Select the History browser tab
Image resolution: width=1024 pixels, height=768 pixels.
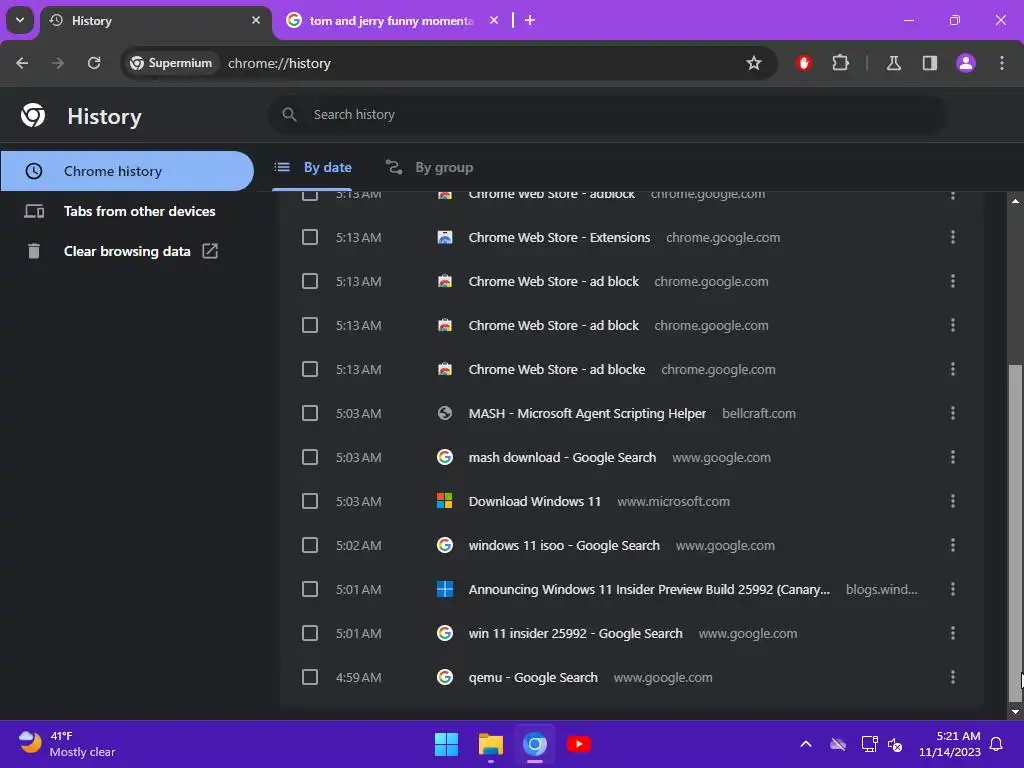(155, 21)
